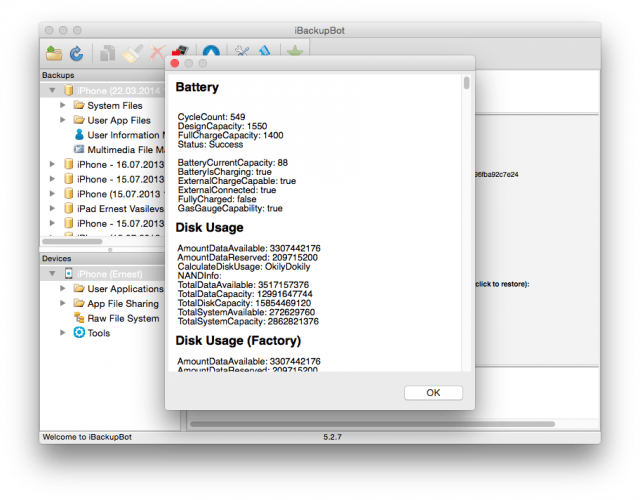Select the iPhone - 16.07.2013 backup
640x500 pixels.
coord(112,164)
